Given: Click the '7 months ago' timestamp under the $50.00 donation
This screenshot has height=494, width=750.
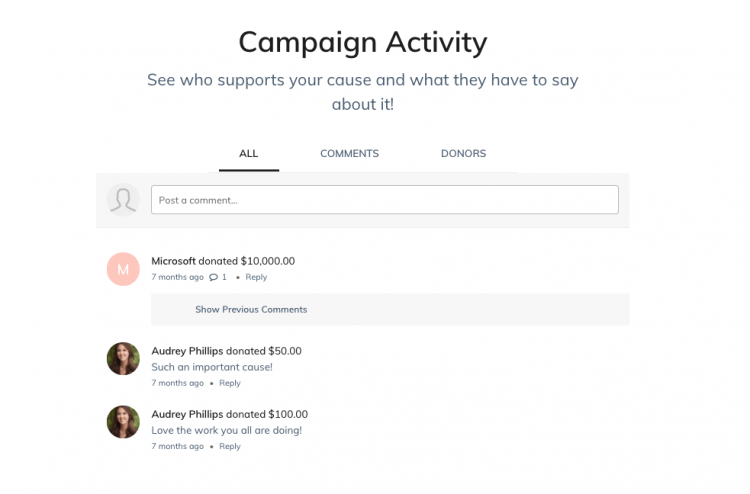Looking at the screenshot, I should [177, 383].
